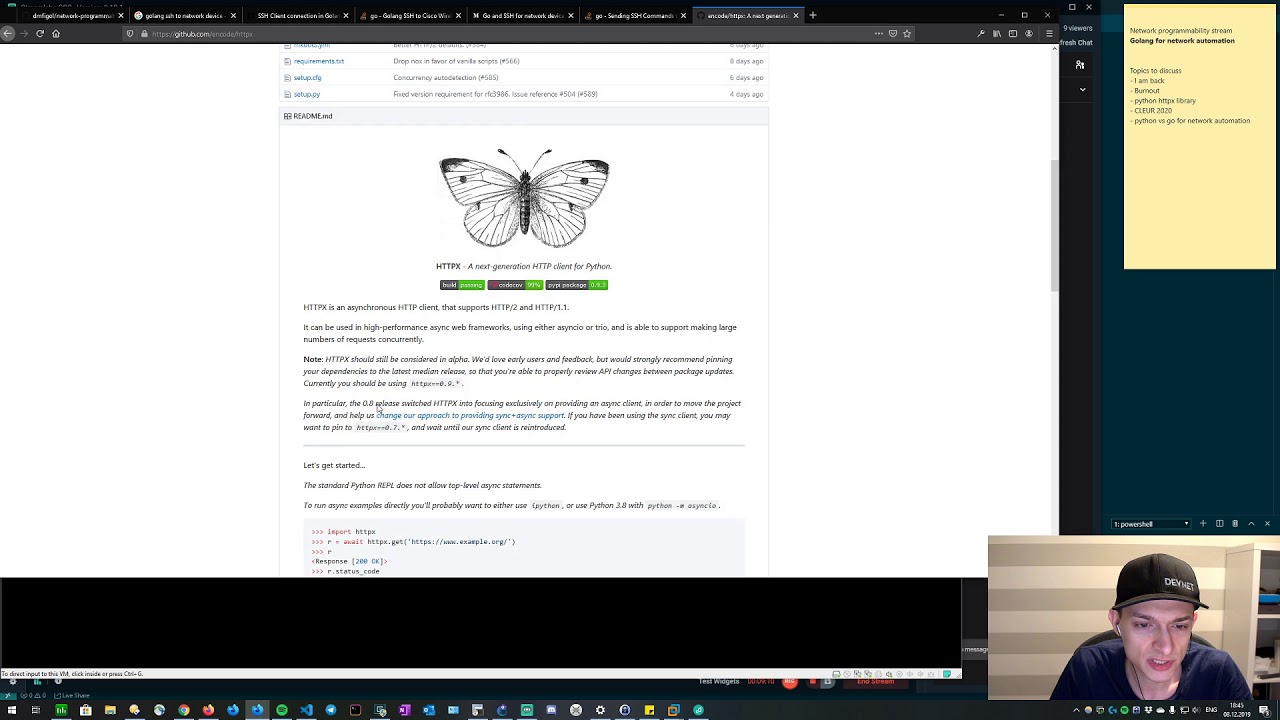The width and height of the screenshot is (1280, 720).
Task: Click the browser page vertical scrollbar
Action: [x=1055, y=225]
